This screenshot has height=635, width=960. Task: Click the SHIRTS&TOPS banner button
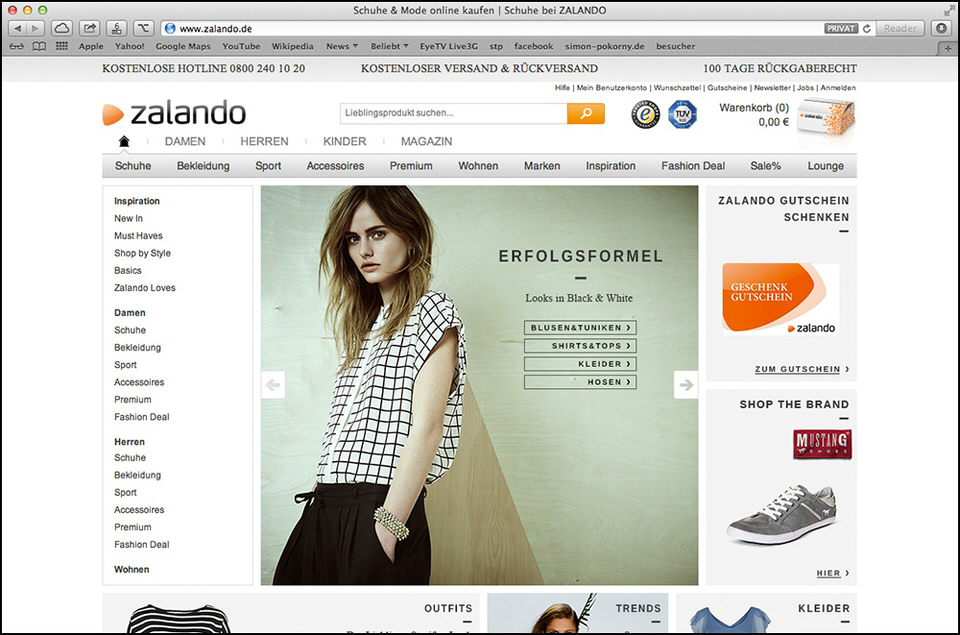coord(580,346)
